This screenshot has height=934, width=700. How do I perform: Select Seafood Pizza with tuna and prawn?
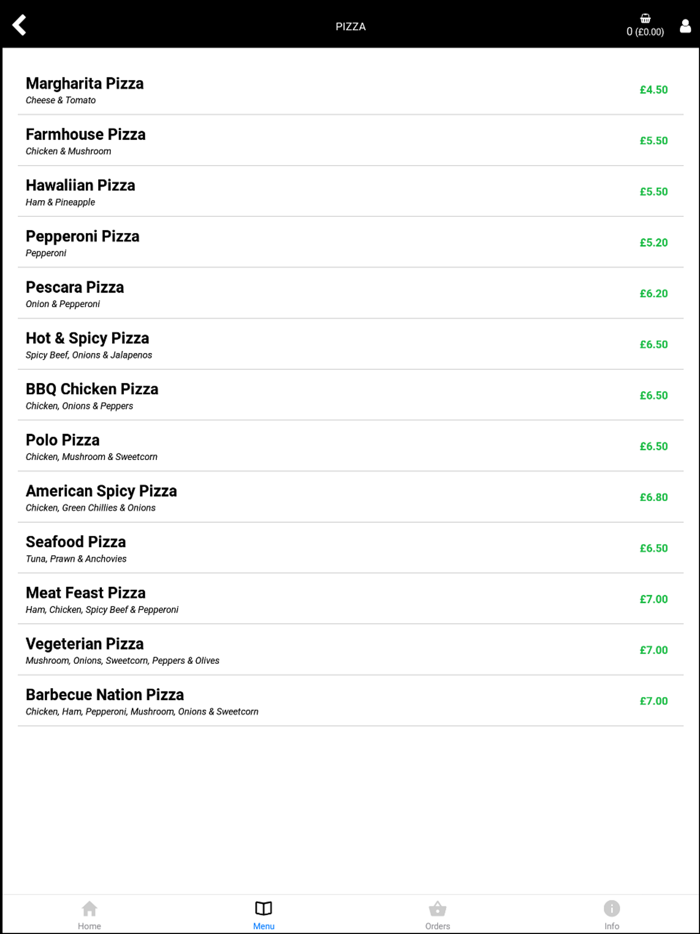pos(76,543)
